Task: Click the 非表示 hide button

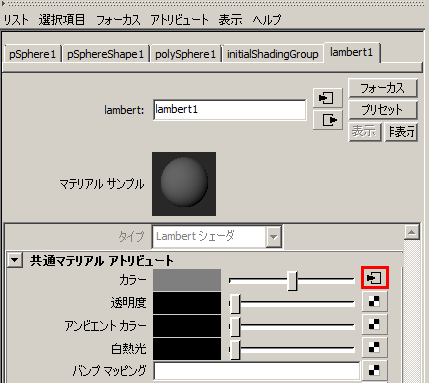Action: point(401,132)
